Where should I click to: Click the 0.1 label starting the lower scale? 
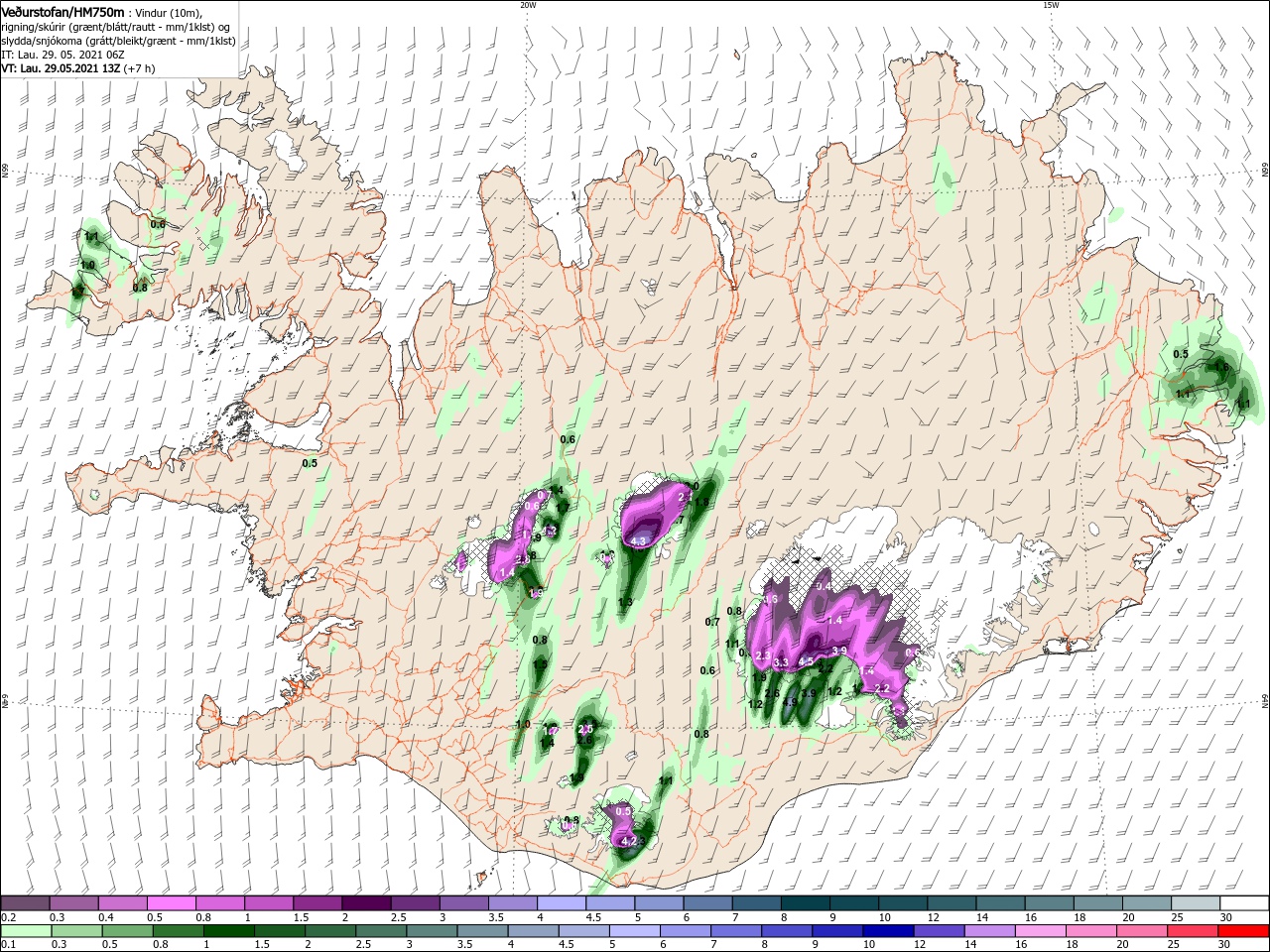pos(7,946)
